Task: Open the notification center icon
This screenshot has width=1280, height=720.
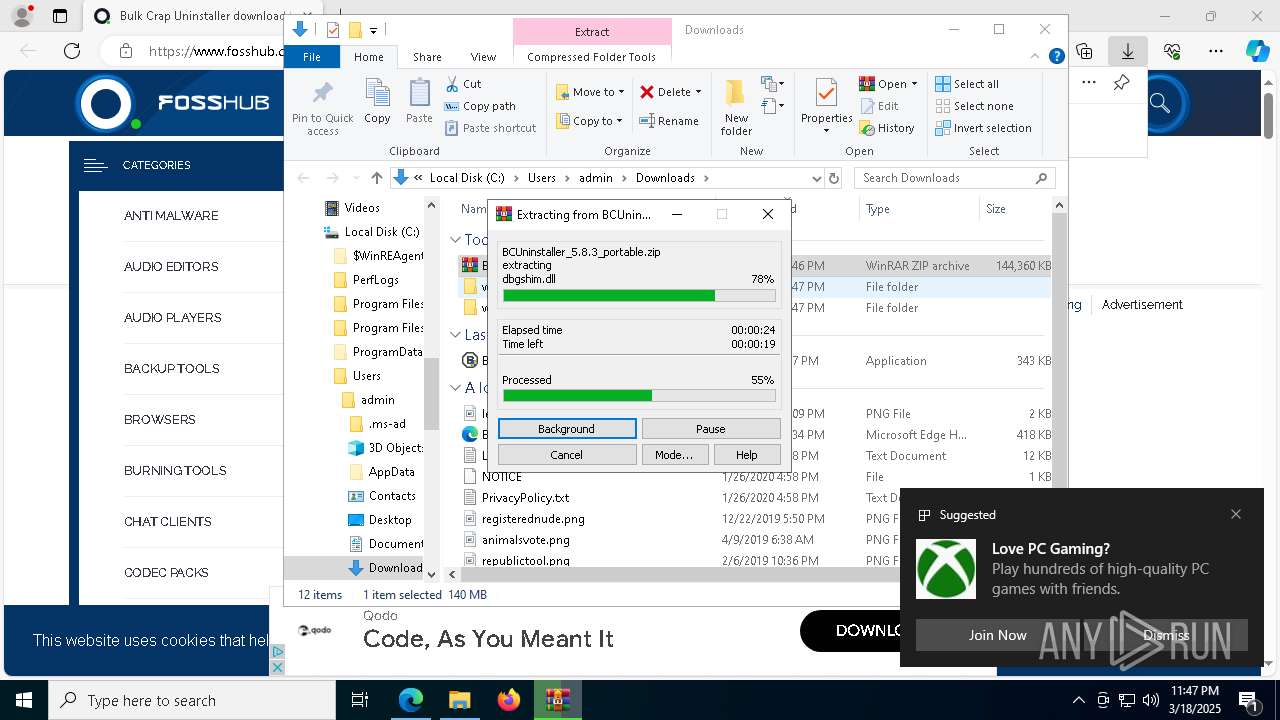Action: (x=1248, y=700)
